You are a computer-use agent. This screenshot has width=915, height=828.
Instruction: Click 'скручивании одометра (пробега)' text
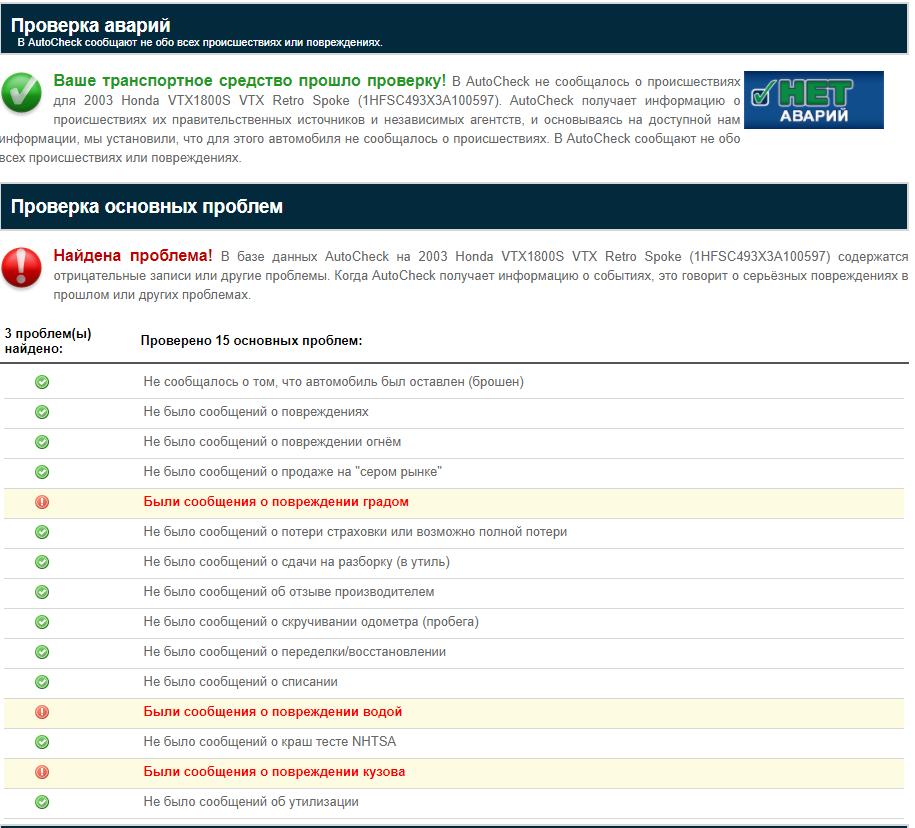pyautogui.click(x=380, y=622)
